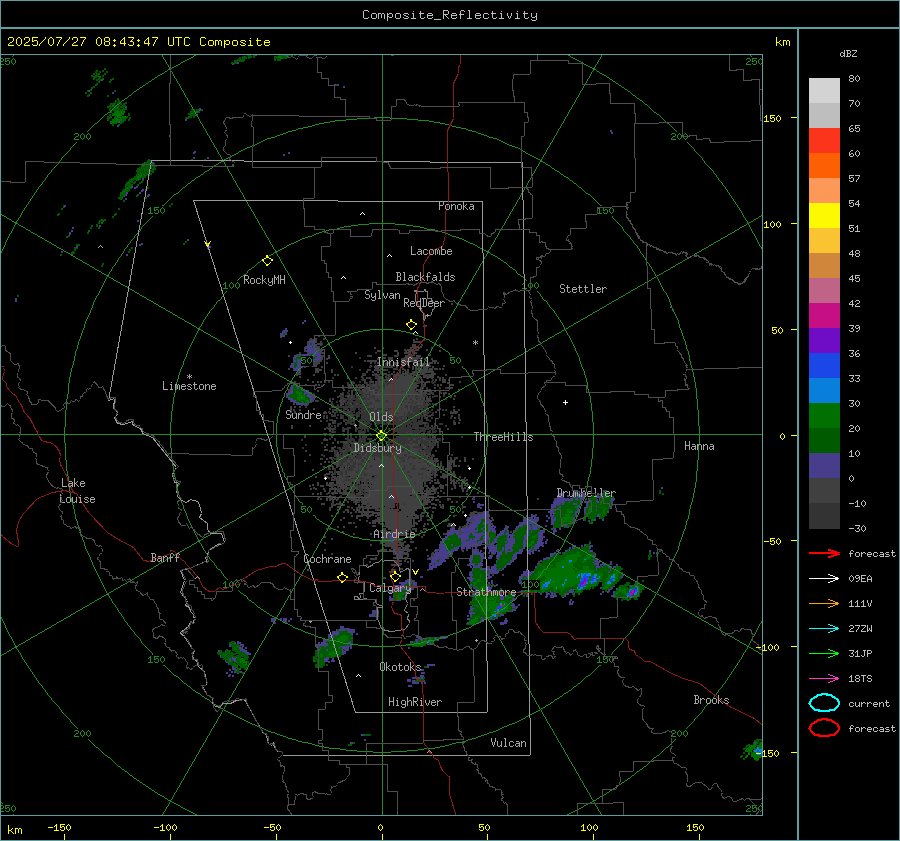
Task: Click the Sylvan label
Action: click(x=382, y=295)
